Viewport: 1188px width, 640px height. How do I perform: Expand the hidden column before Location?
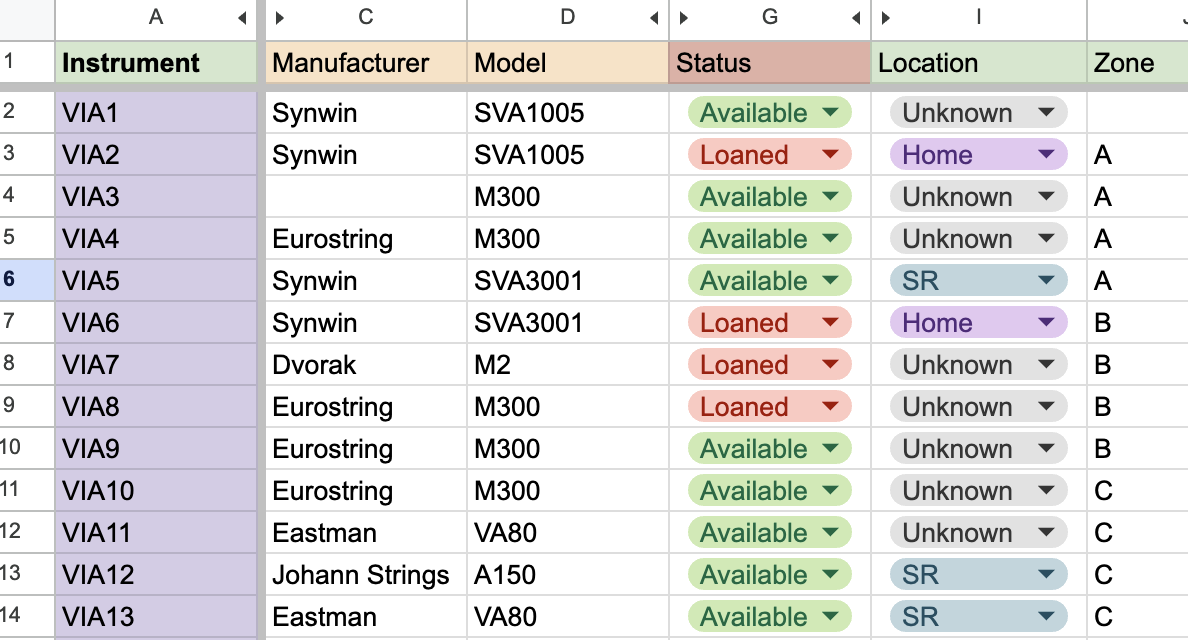pyautogui.click(x=884, y=18)
